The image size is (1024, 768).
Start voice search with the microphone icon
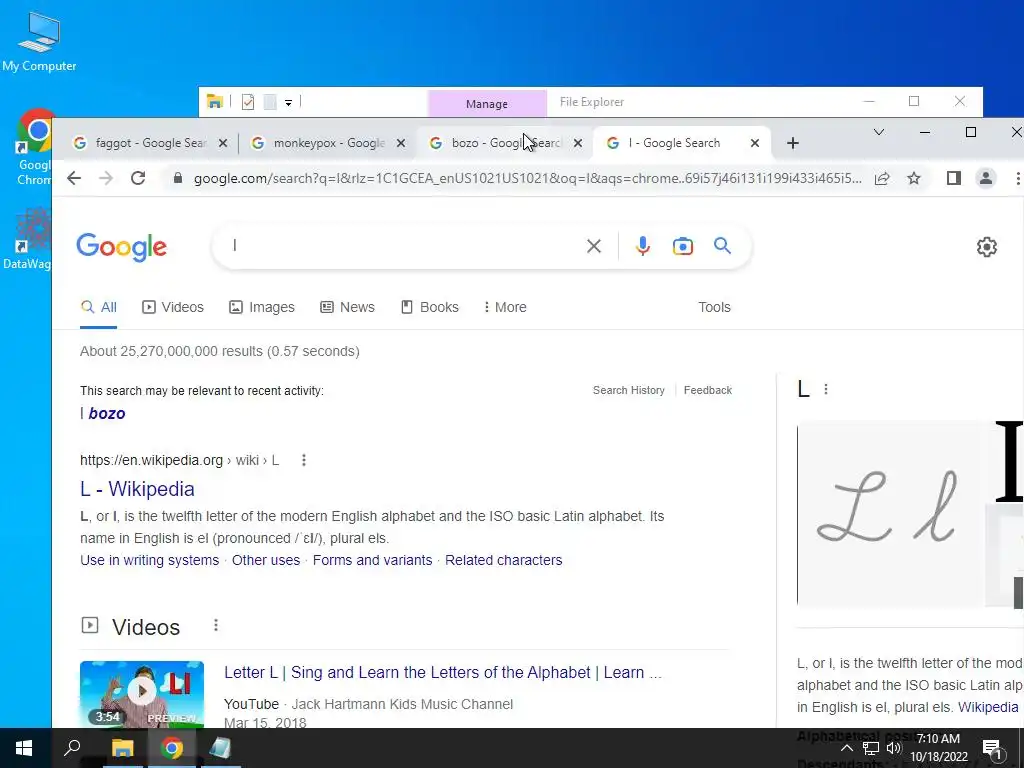click(x=643, y=246)
